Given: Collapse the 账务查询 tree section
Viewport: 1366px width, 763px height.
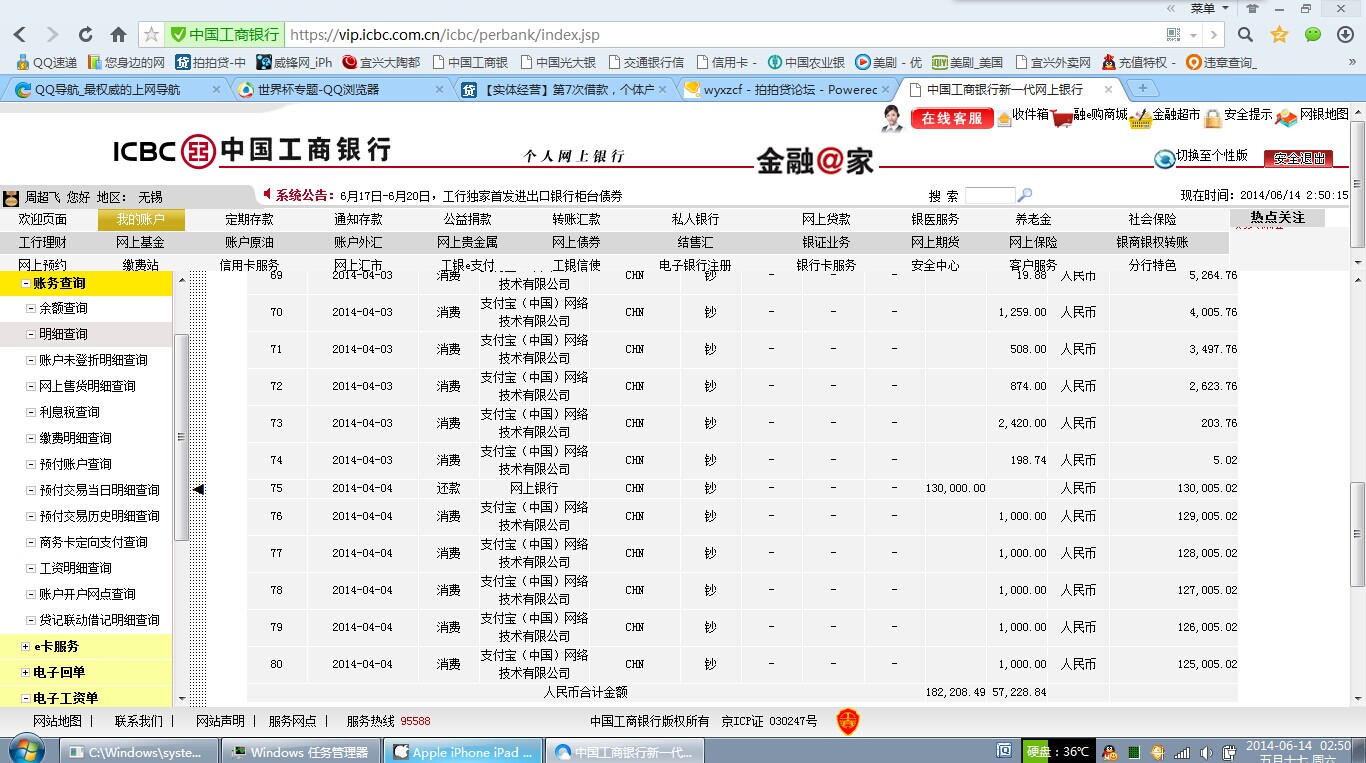Looking at the screenshot, I should [26, 284].
